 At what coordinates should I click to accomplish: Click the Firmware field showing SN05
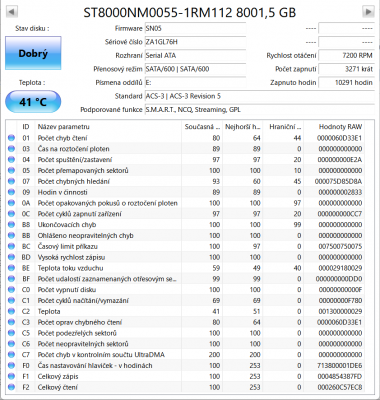[x=195, y=29]
